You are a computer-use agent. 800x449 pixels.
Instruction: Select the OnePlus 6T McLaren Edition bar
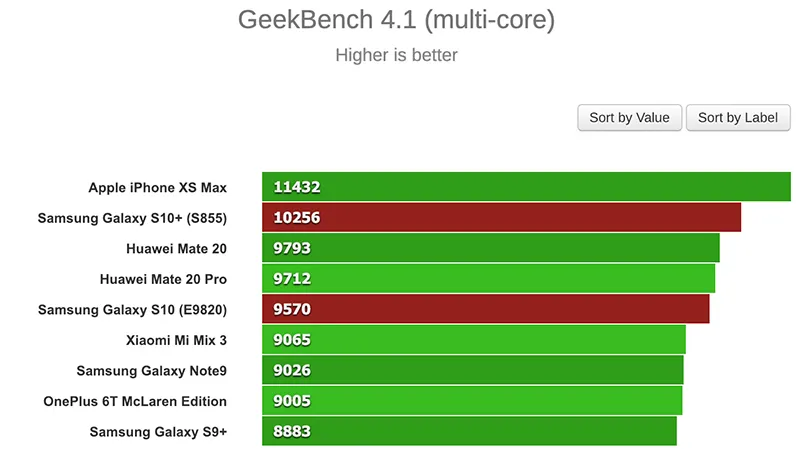pos(471,401)
